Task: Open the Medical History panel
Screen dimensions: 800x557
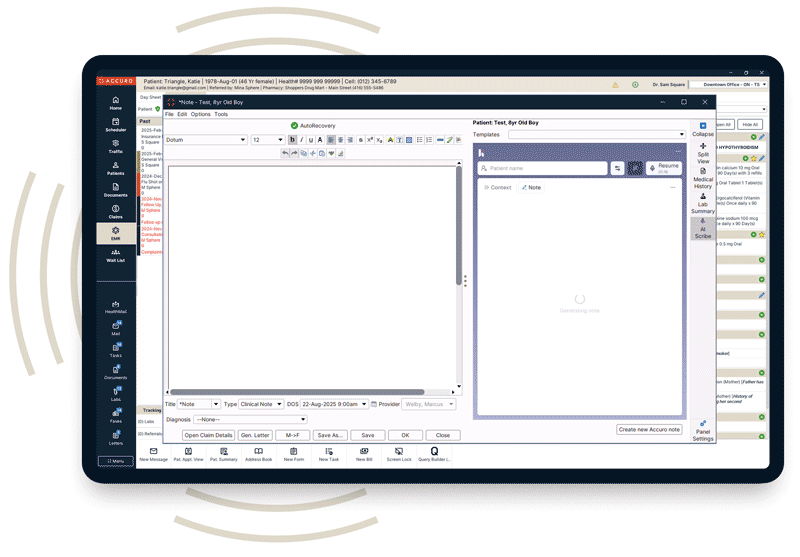Action: coord(703,178)
